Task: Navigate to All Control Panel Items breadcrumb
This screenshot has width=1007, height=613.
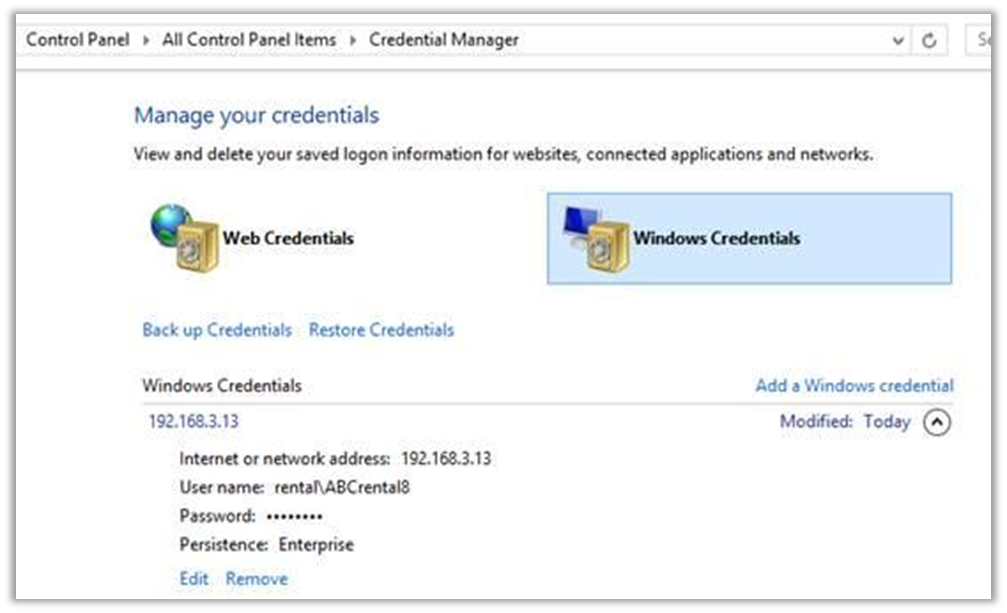Action: 249,40
